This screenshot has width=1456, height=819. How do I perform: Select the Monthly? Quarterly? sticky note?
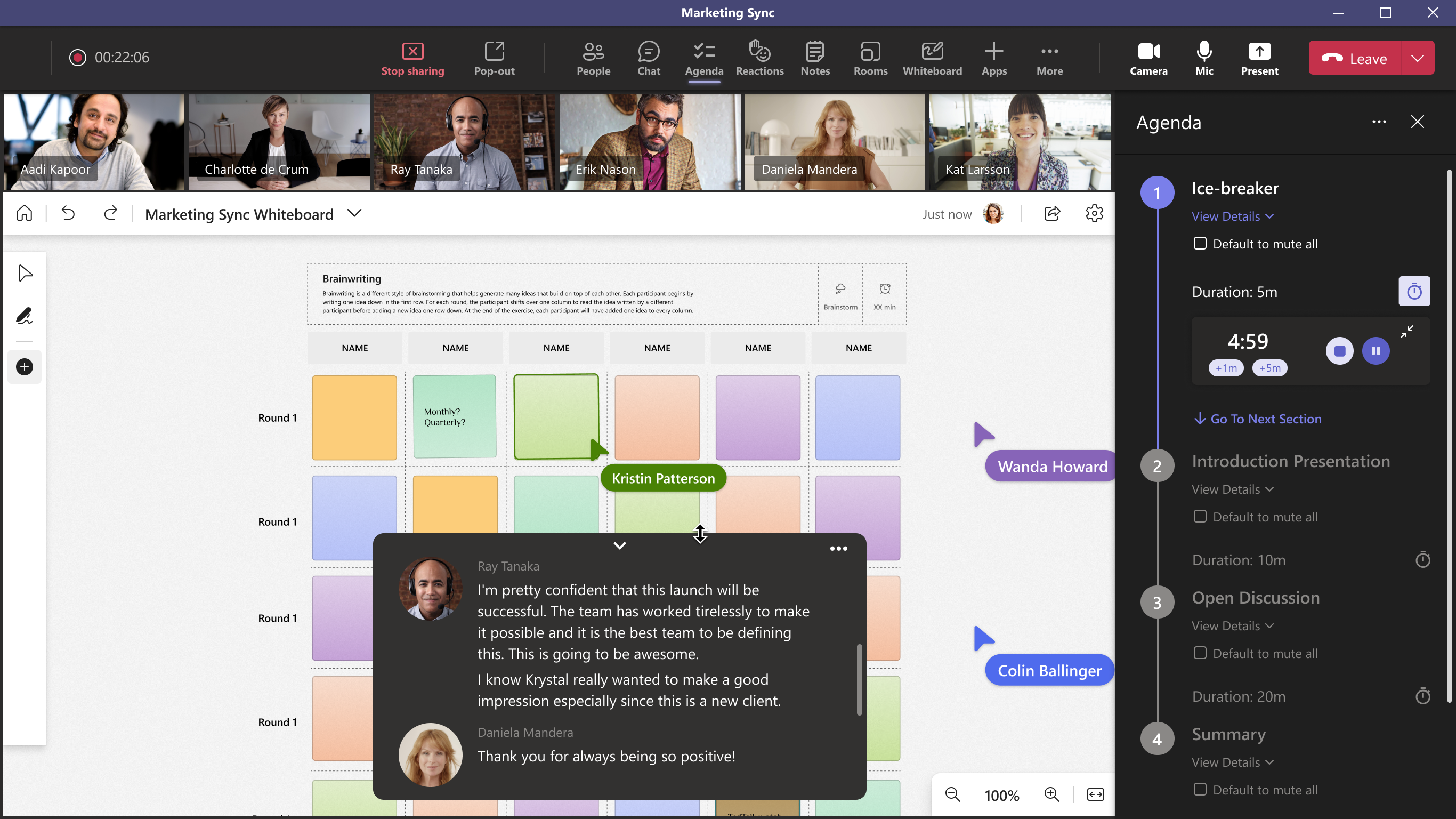(x=455, y=417)
